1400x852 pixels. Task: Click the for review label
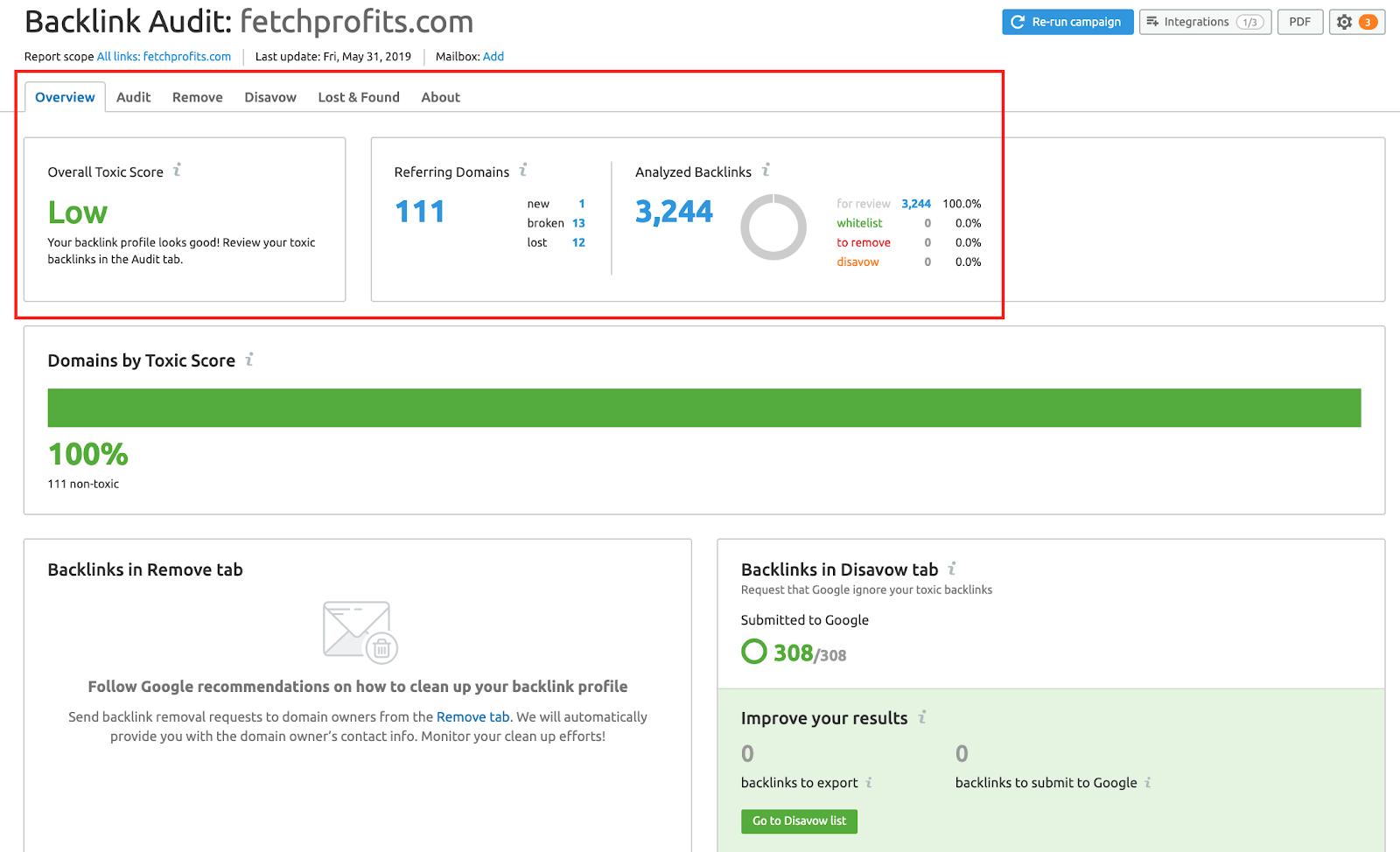[864, 204]
